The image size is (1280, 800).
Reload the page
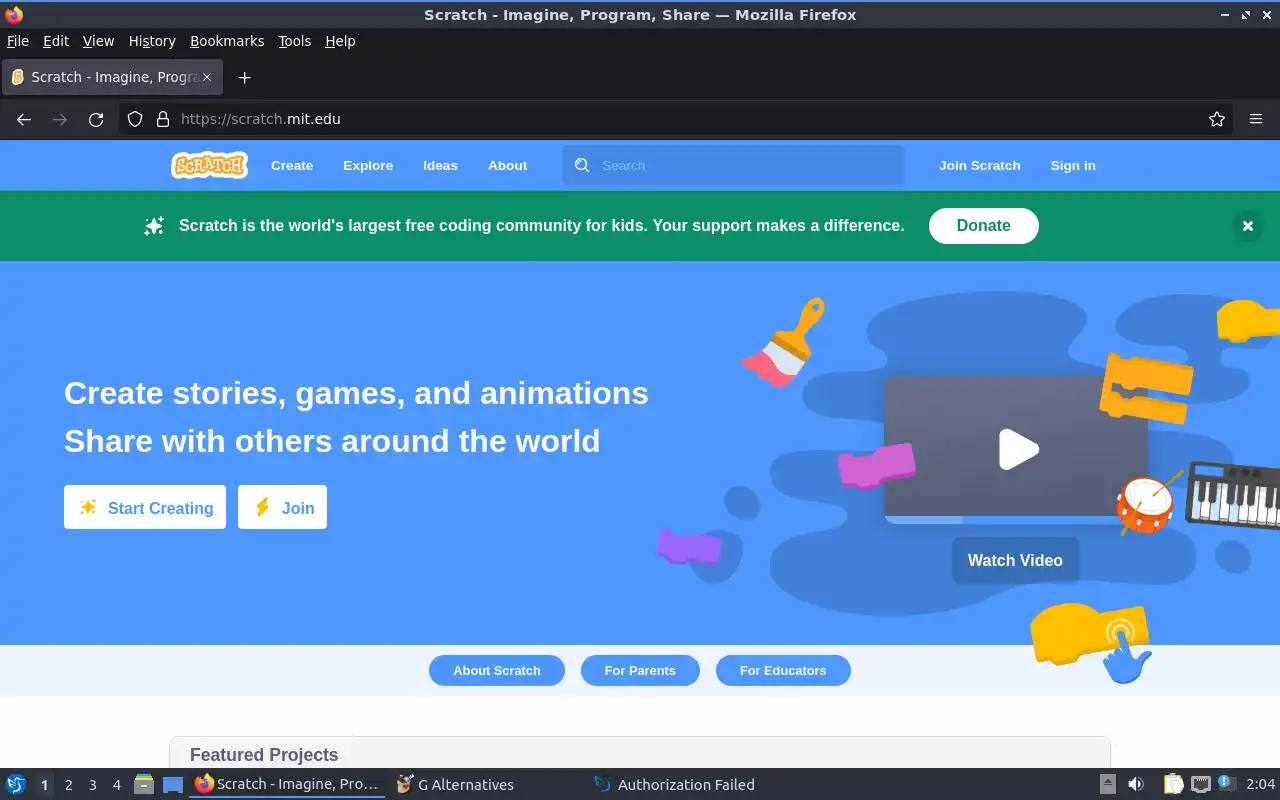[x=96, y=119]
